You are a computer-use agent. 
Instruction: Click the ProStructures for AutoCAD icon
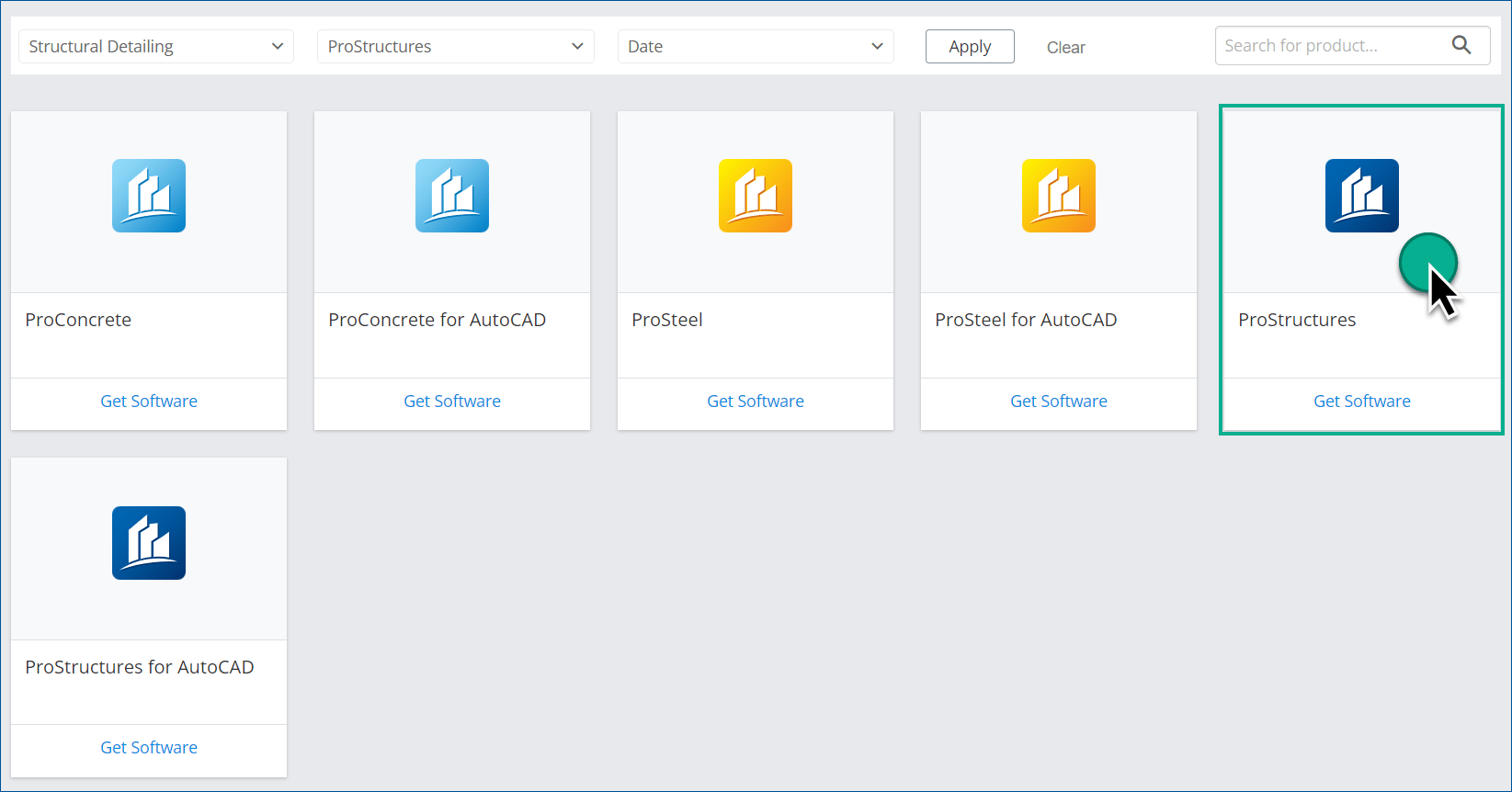click(x=149, y=543)
